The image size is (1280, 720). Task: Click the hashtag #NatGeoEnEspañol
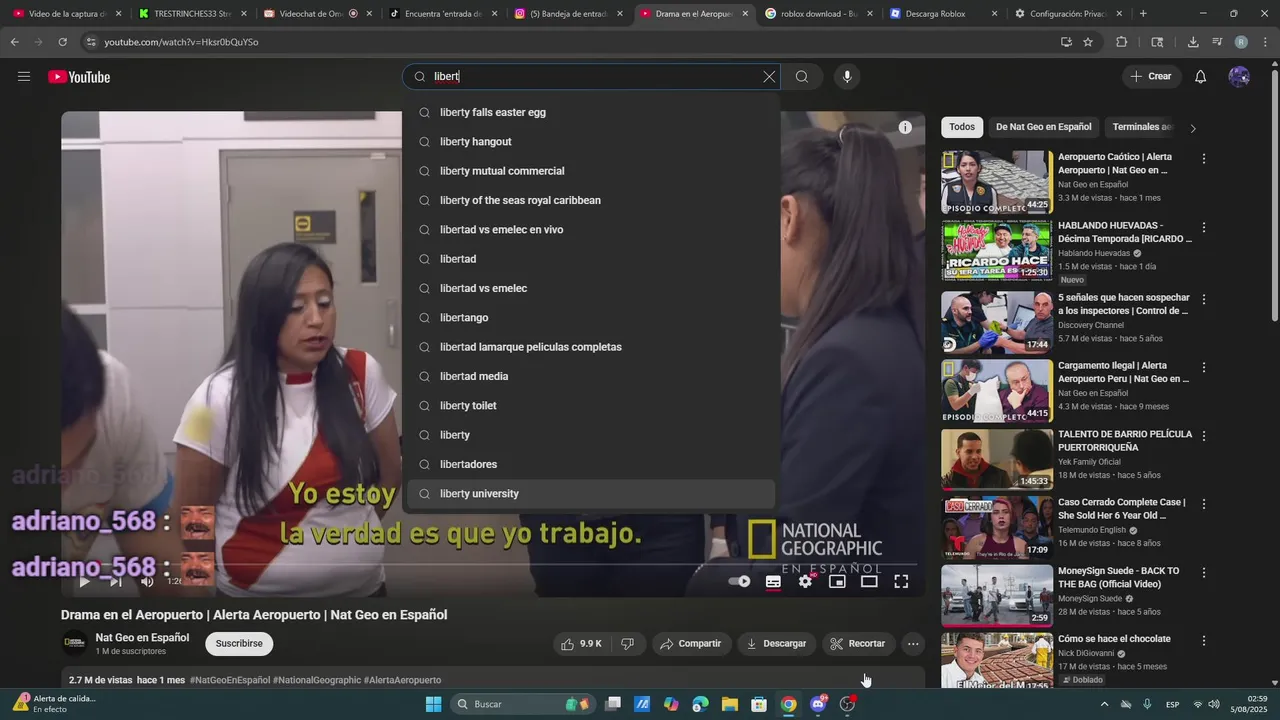[230, 680]
